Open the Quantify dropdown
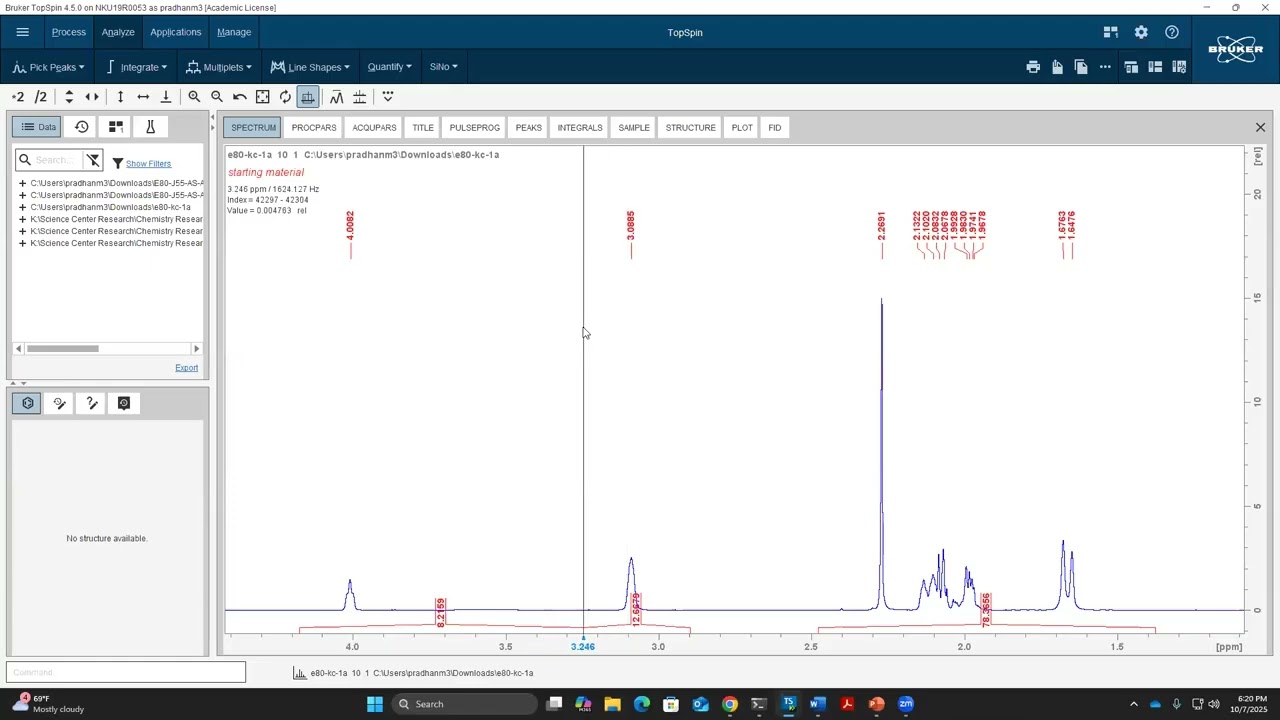Image resolution: width=1280 pixels, height=720 pixels. pos(389,67)
